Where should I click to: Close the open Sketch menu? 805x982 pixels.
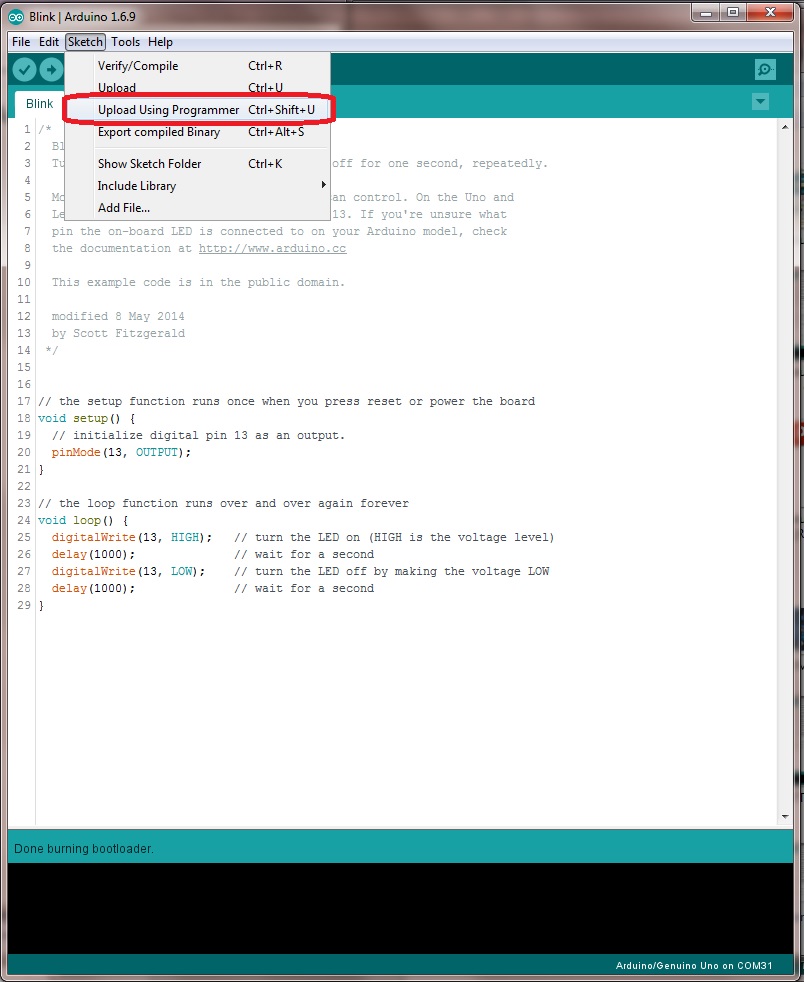(85, 42)
